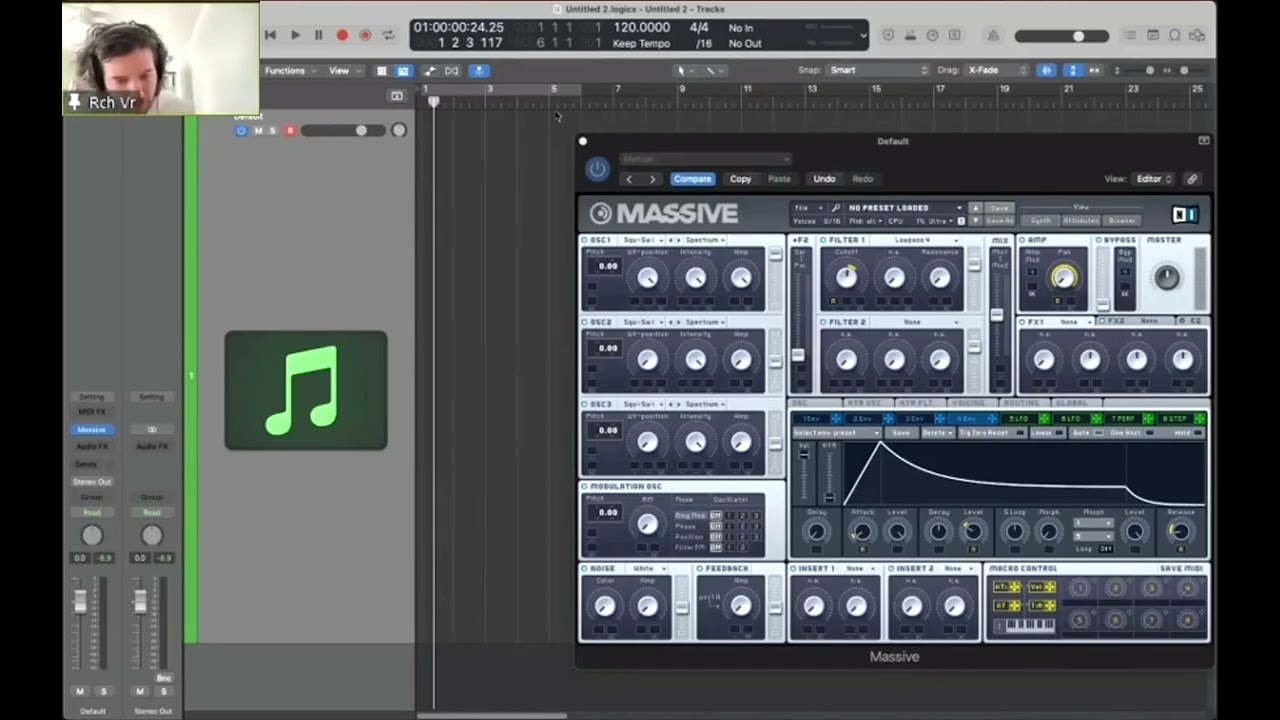
Task: Click the 8 STEP green drag cross icon
Action: (x=1200, y=419)
